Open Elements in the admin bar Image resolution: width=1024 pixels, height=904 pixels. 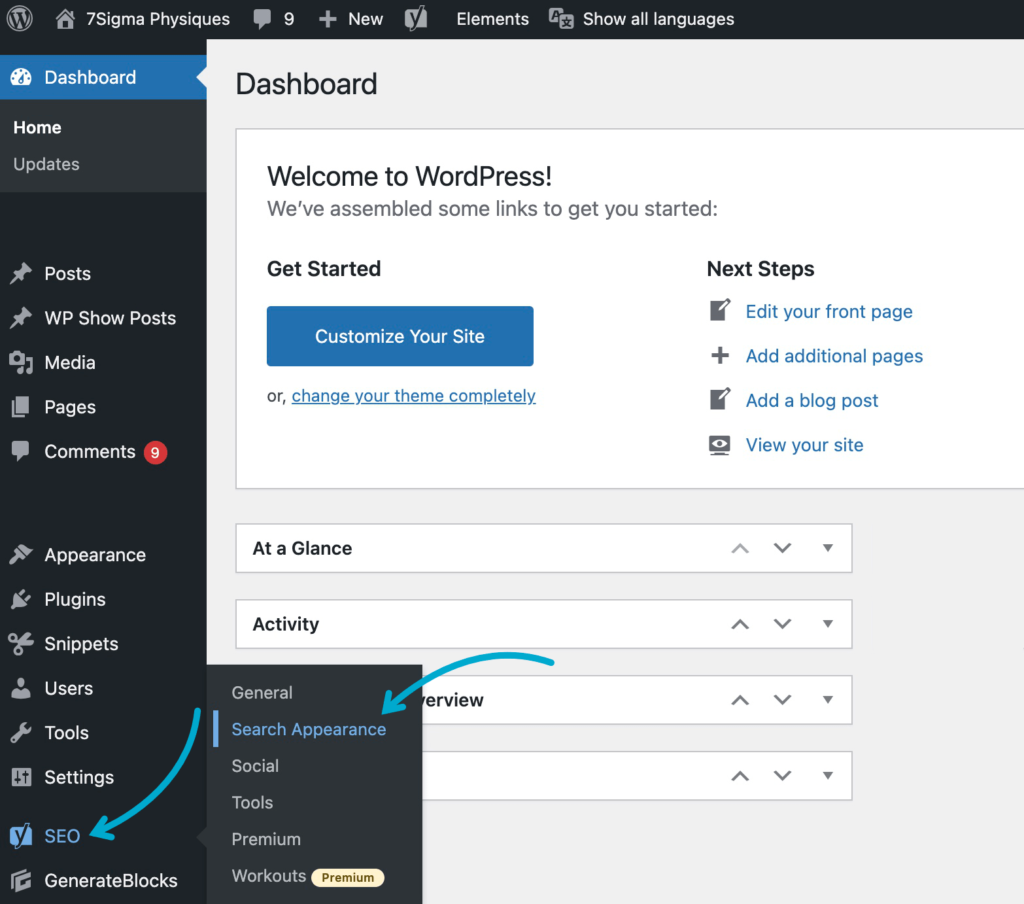(492, 19)
